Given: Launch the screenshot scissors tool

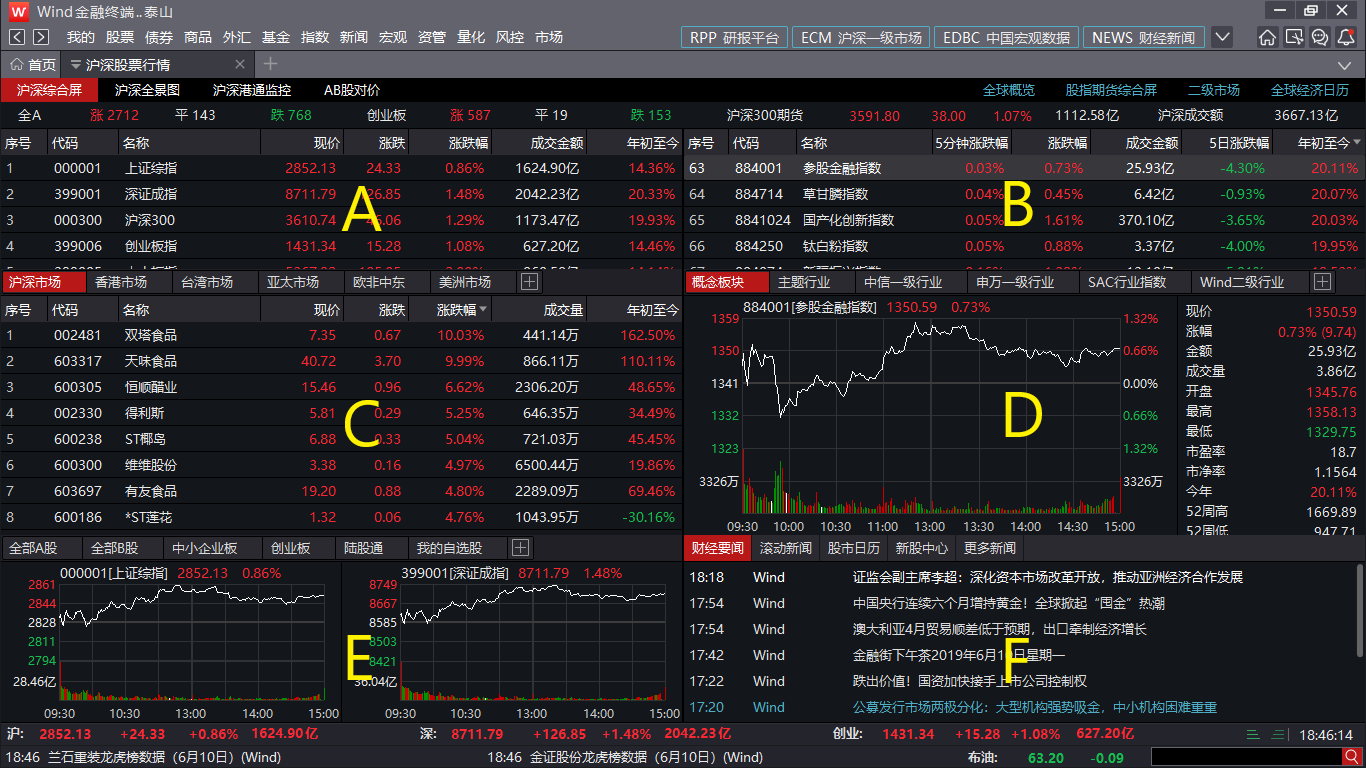Looking at the screenshot, I should [1294, 37].
